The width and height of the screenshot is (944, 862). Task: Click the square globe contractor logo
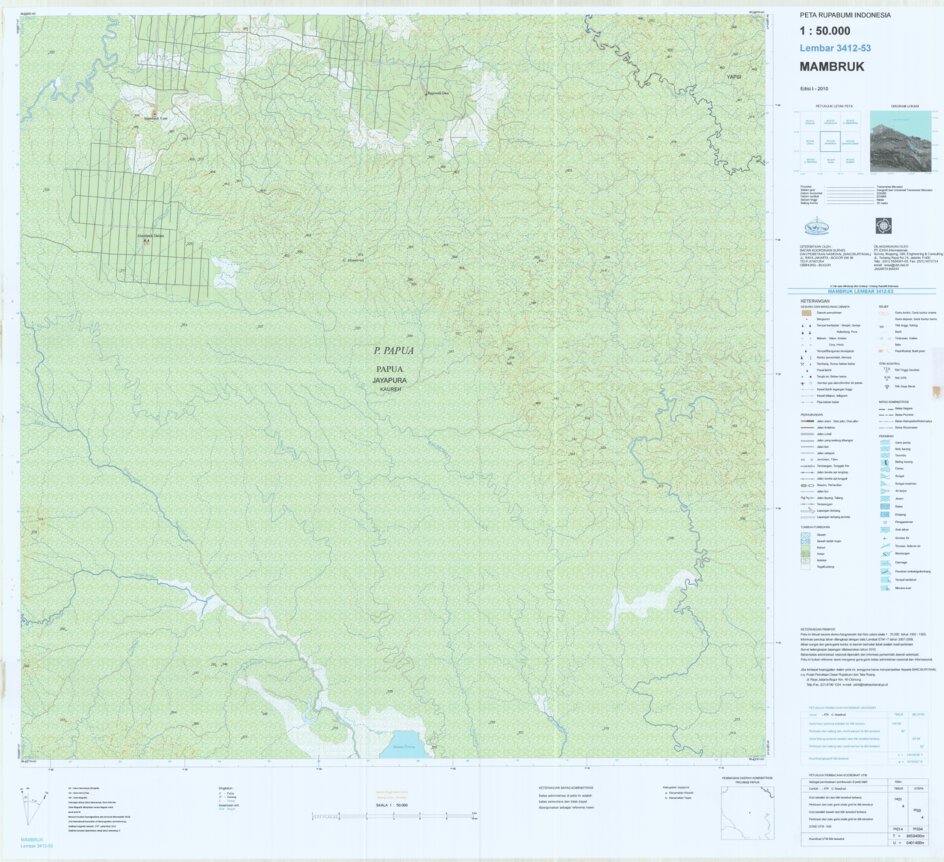pyautogui.click(x=885, y=226)
